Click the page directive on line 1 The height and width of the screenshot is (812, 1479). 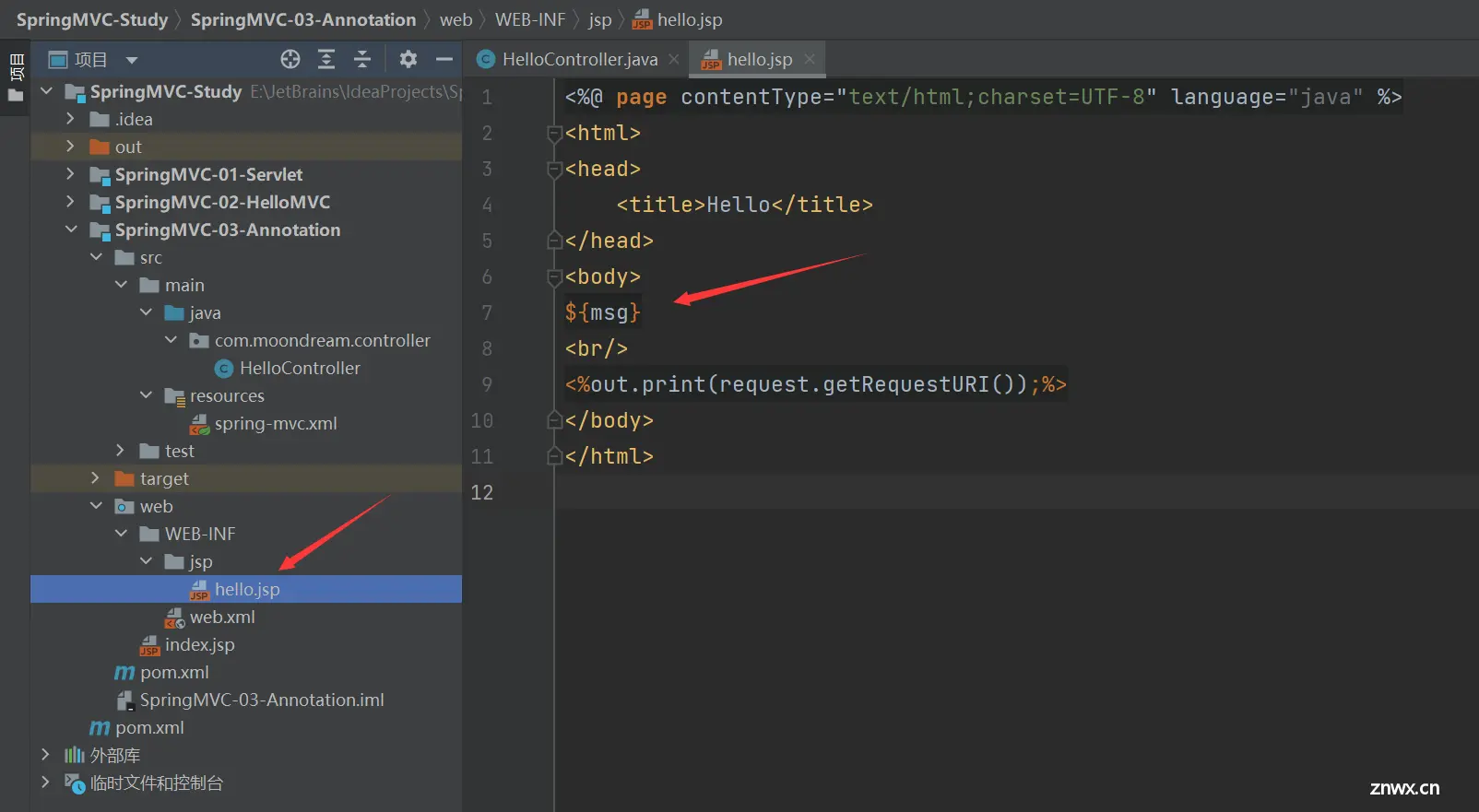click(x=983, y=97)
